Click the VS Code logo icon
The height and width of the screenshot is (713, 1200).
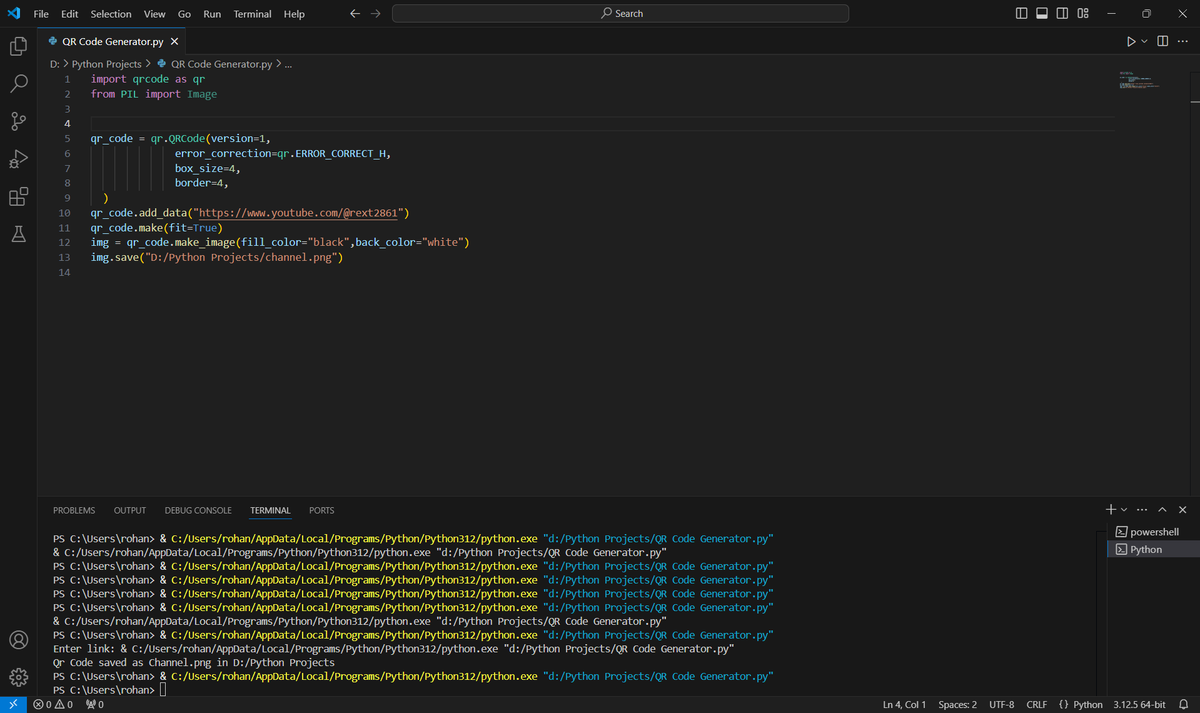14,14
